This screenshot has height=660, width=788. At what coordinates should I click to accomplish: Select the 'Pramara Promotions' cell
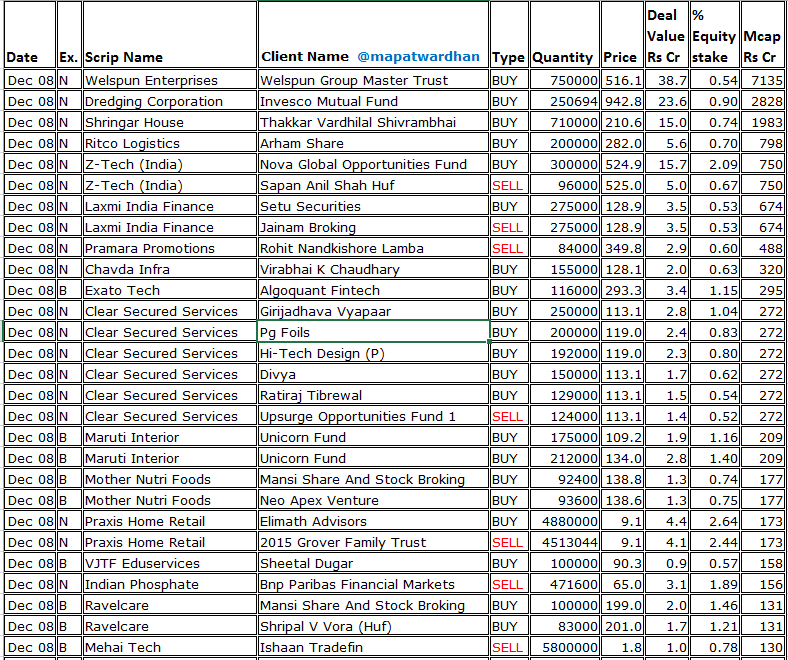coord(170,249)
